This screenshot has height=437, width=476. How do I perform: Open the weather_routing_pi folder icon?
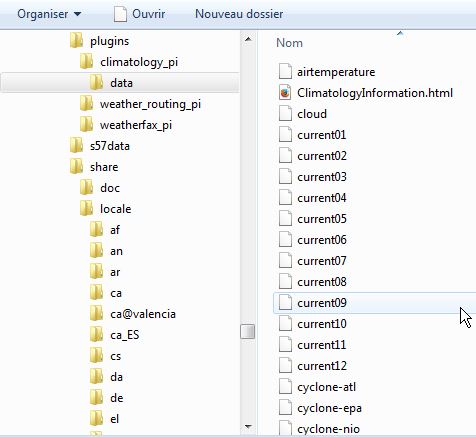(87, 104)
